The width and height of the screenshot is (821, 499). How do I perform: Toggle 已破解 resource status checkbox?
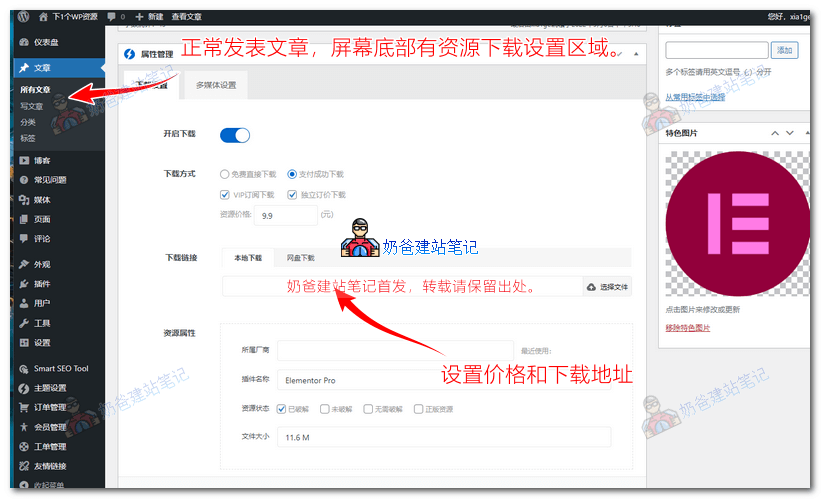pyautogui.click(x=281, y=409)
